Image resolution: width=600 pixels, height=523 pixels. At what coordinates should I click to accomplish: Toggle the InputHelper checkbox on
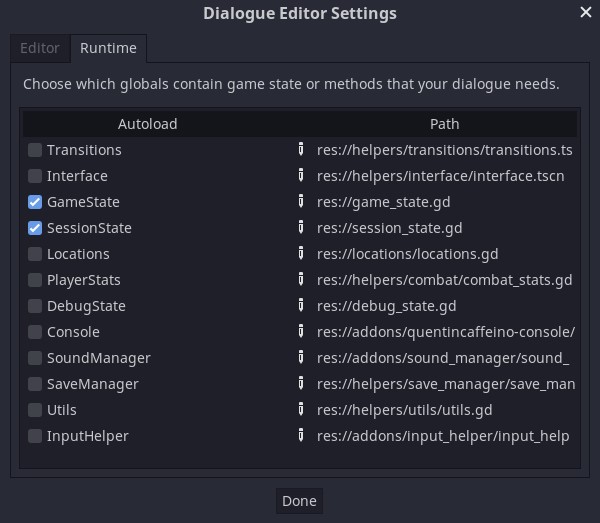[35, 436]
